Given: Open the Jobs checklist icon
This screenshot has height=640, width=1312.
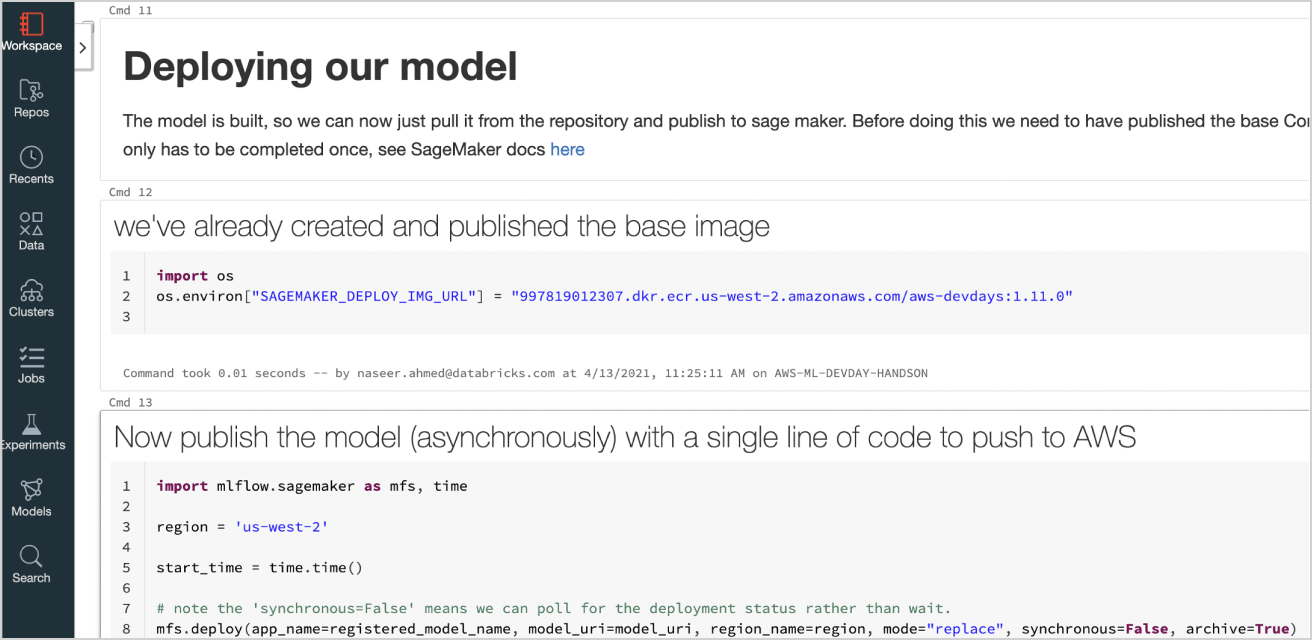Looking at the screenshot, I should 31,358.
